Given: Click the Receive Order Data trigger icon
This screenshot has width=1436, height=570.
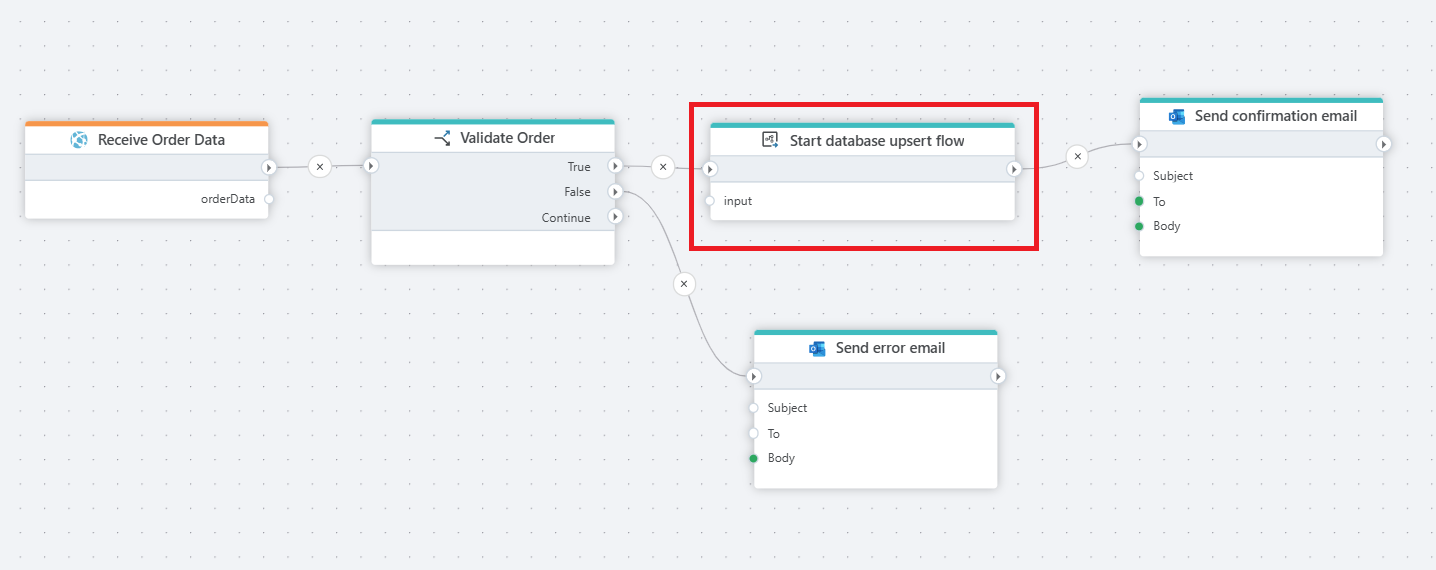Looking at the screenshot, I should (79, 140).
